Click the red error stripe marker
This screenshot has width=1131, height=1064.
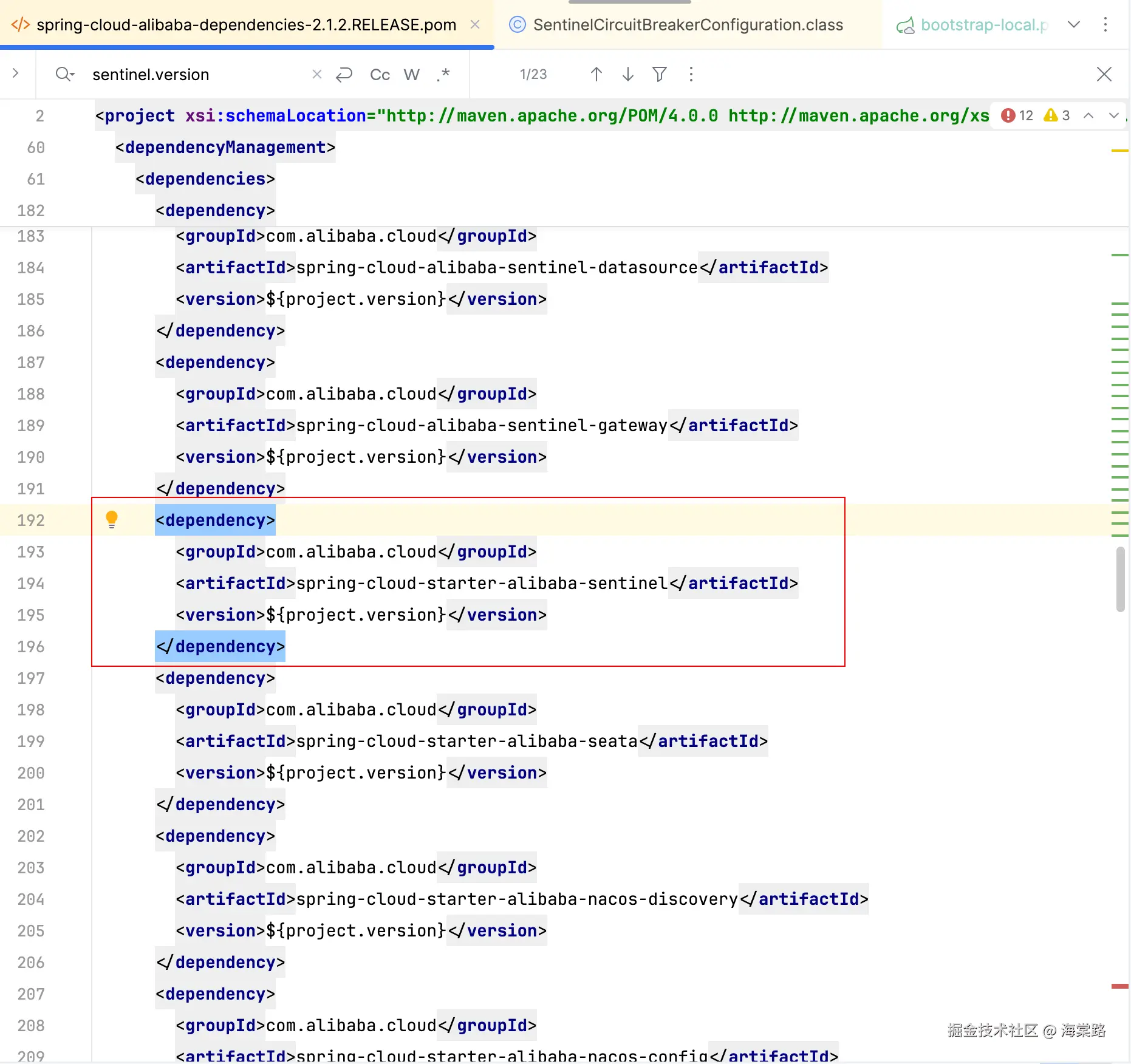(1120, 986)
